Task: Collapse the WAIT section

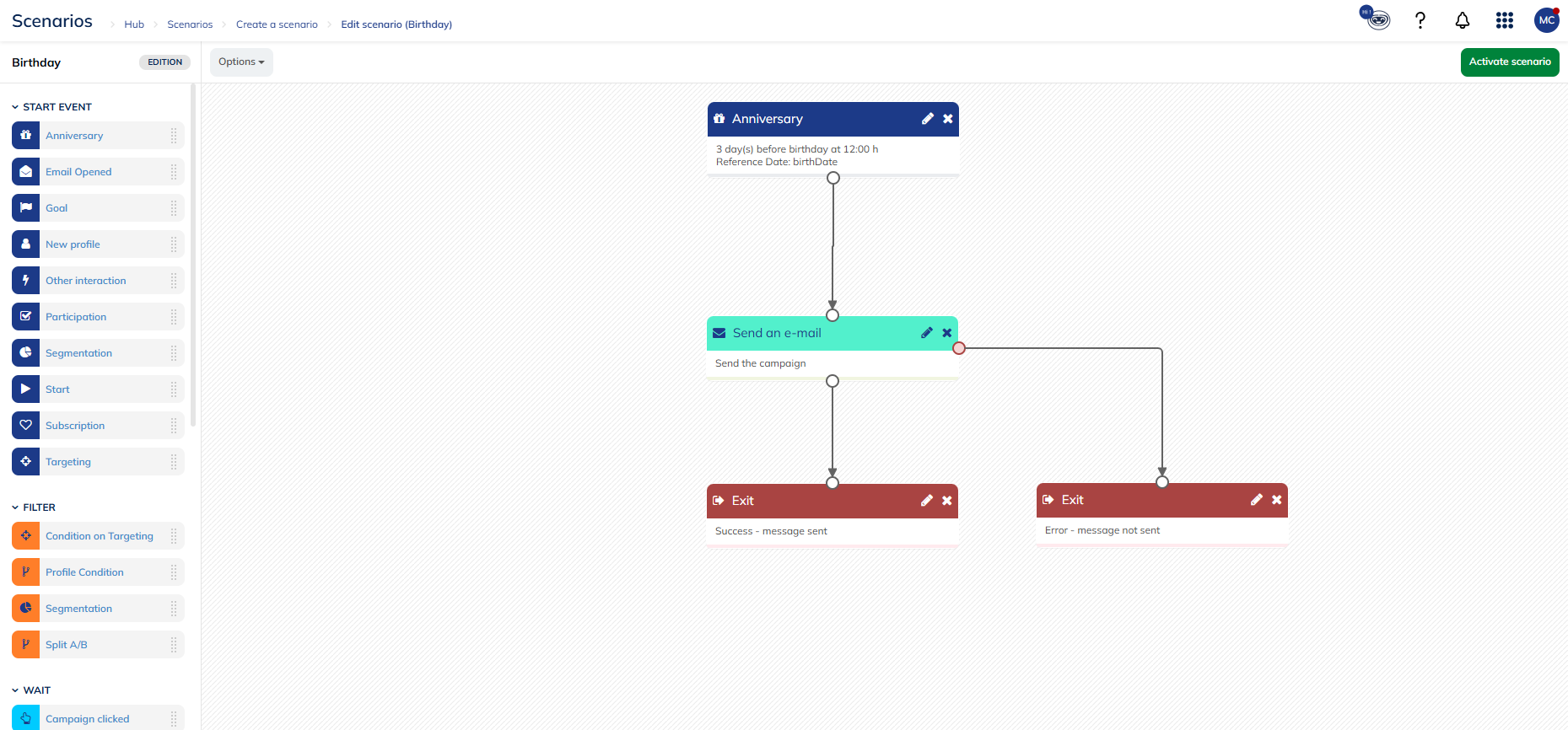Action: [15, 690]
